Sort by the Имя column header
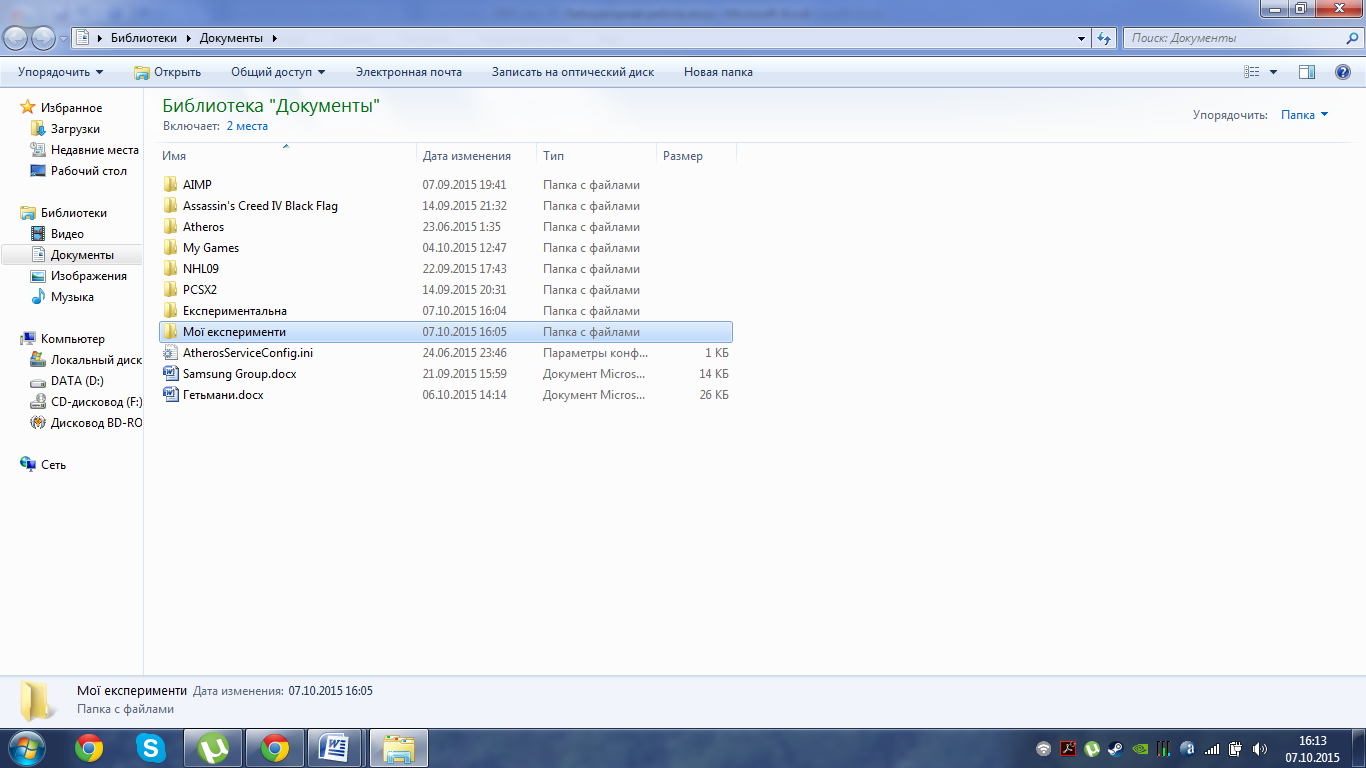The image size is (1366, 768). 288,156
